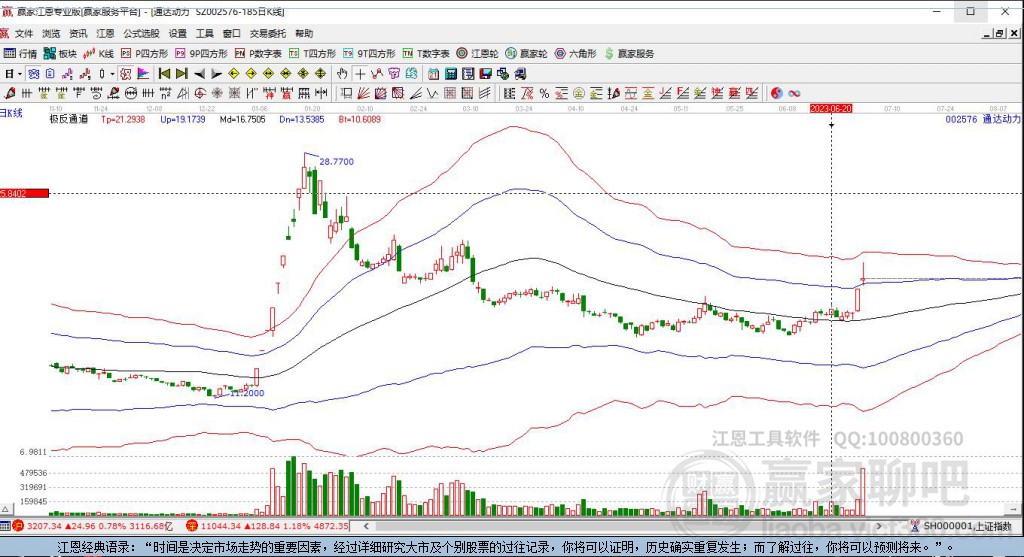Switch to the K线 chart view
Image resolution: width=1024 pixels, height=557 pixels.
pos(99,54)
